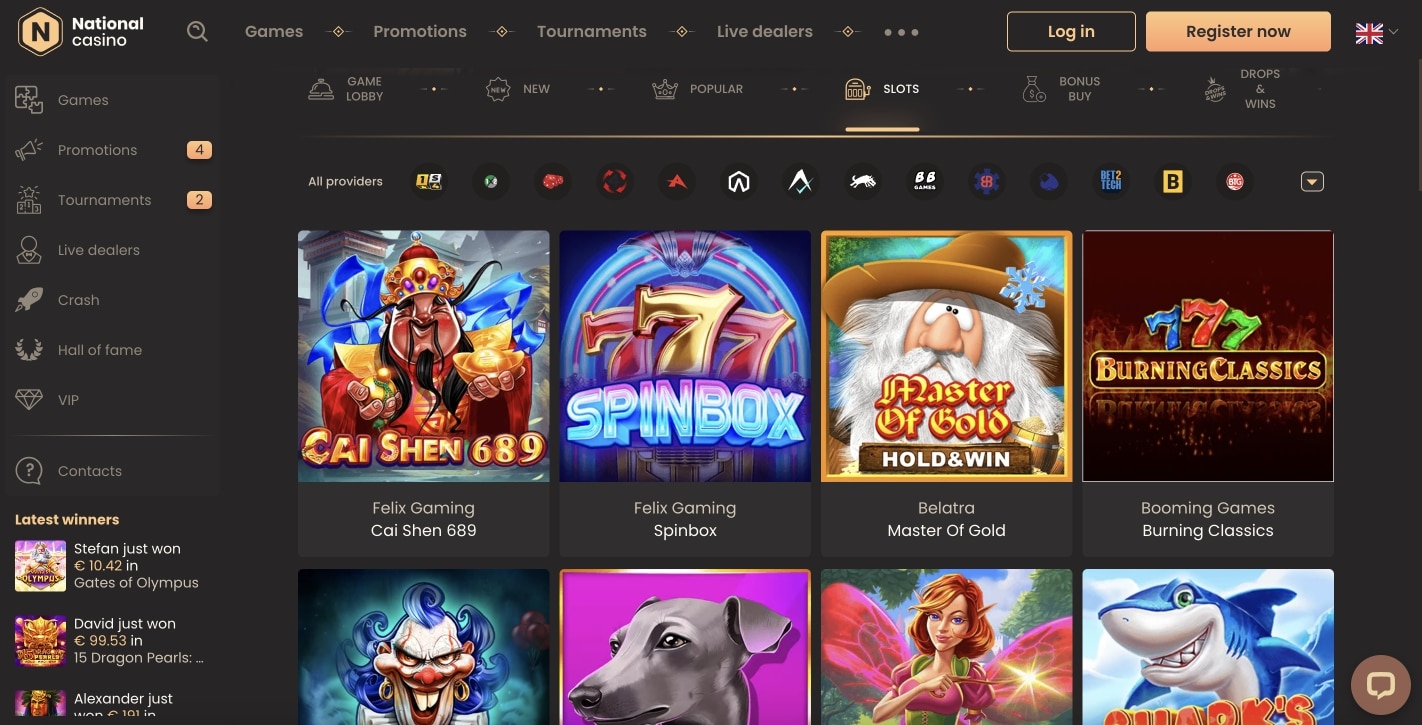
Task: Open the Cai Shen 689 game thumbnail
Action: [x=423, y=357]
